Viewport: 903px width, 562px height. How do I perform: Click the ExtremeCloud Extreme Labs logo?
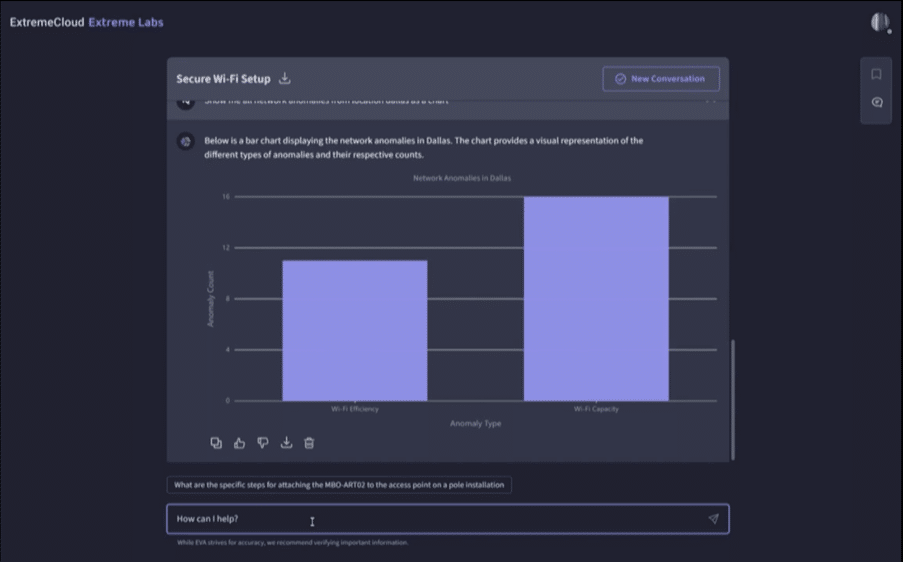(x=86, y=22)
